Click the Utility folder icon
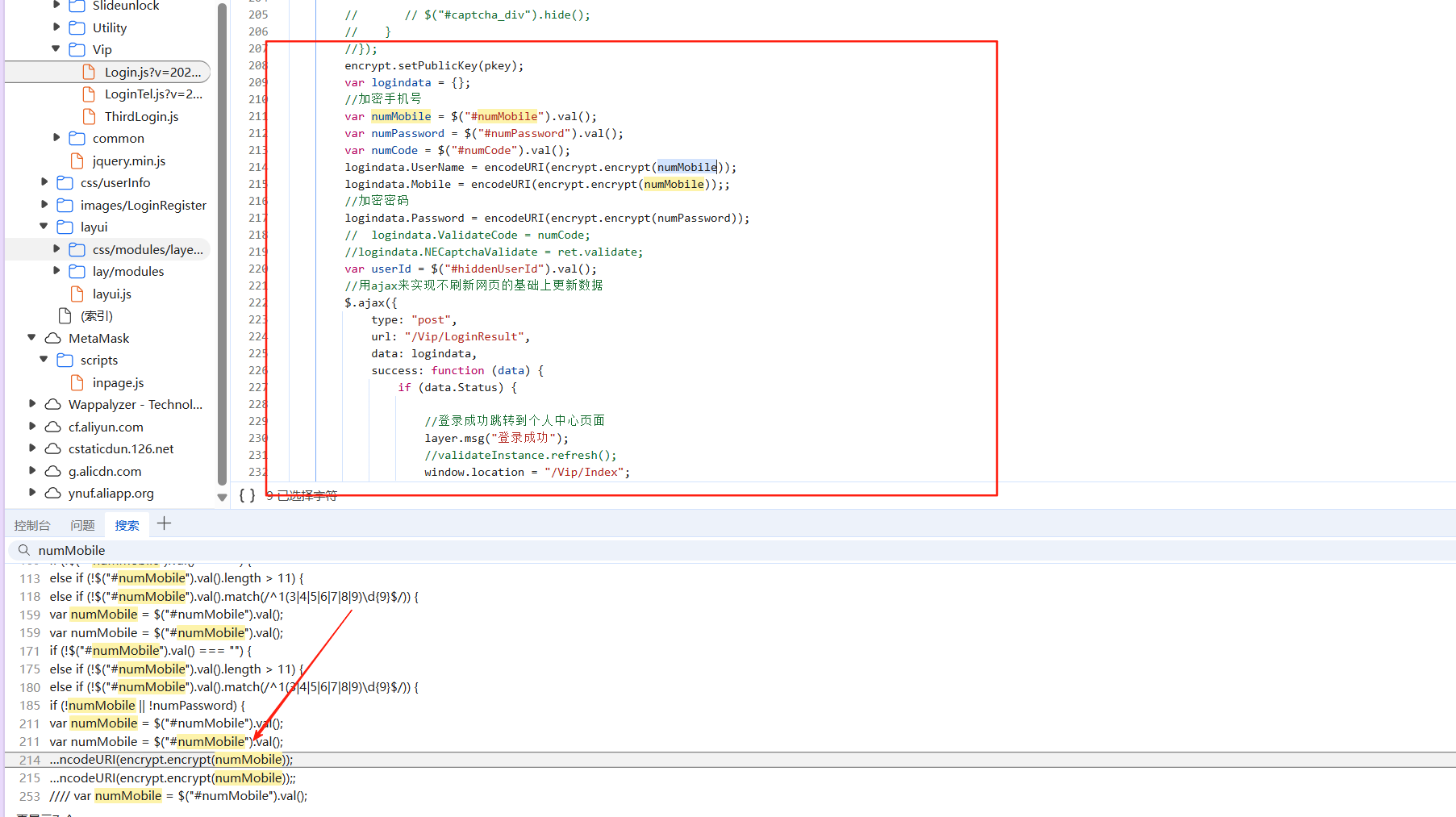 (x=77, y=27)
